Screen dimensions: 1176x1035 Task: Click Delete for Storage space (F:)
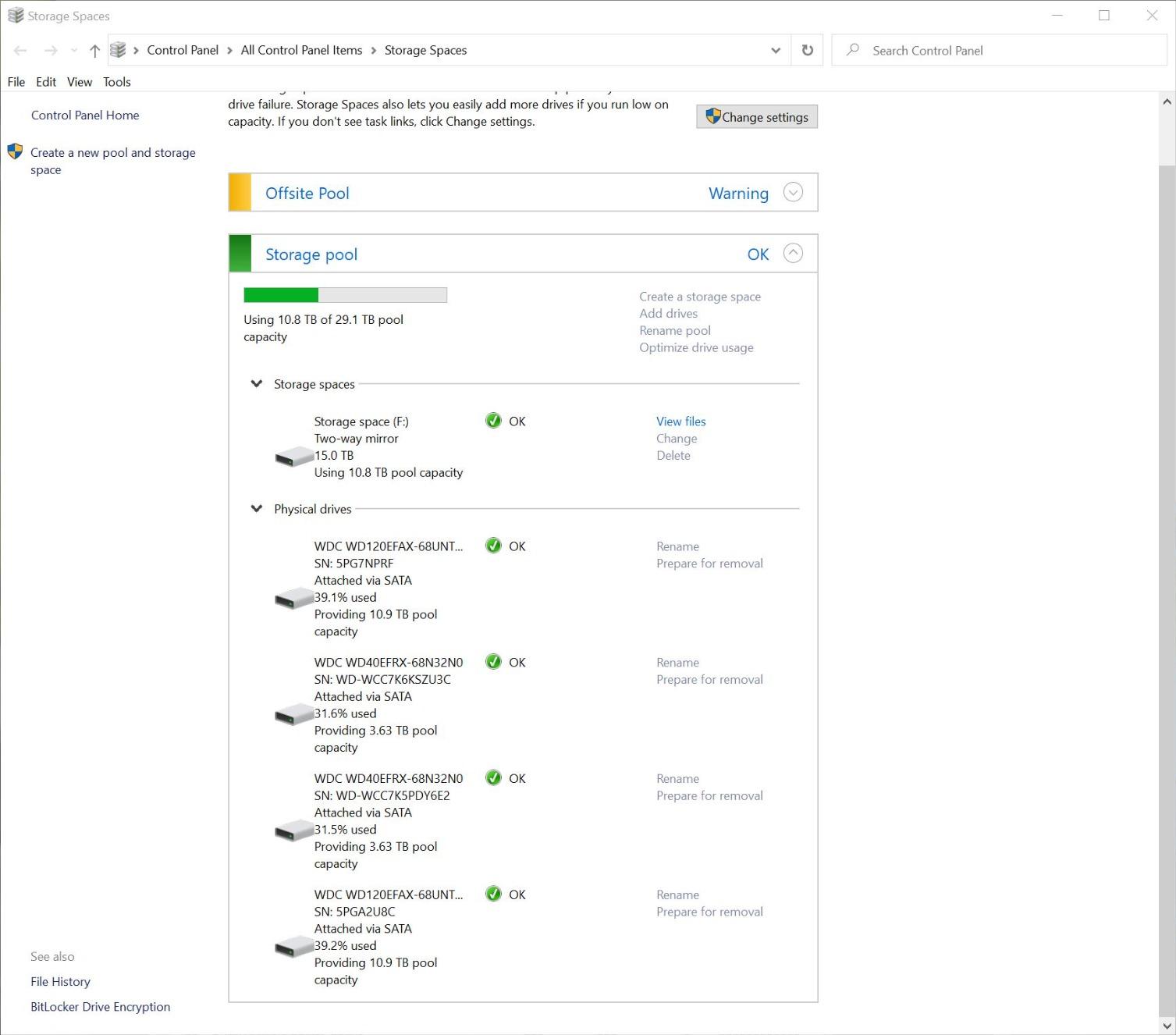pos(673,456)
